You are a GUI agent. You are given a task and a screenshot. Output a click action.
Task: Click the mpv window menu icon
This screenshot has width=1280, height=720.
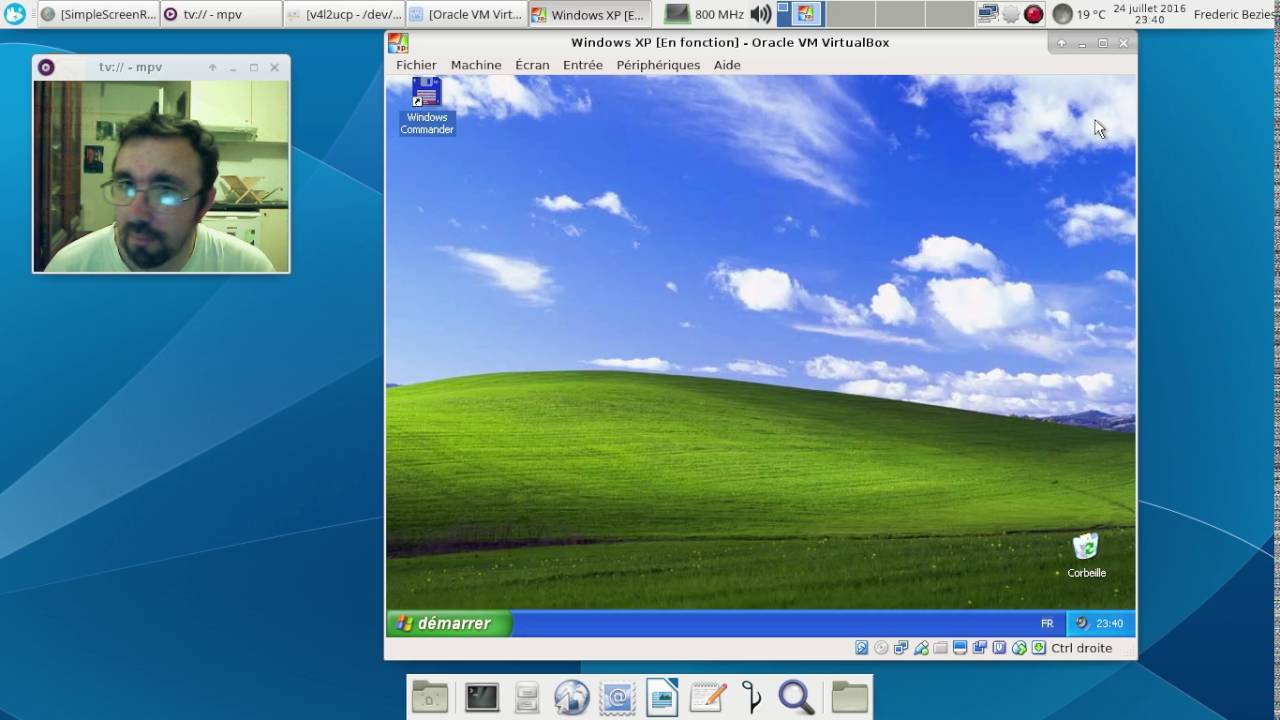click(x=46, y=67)
